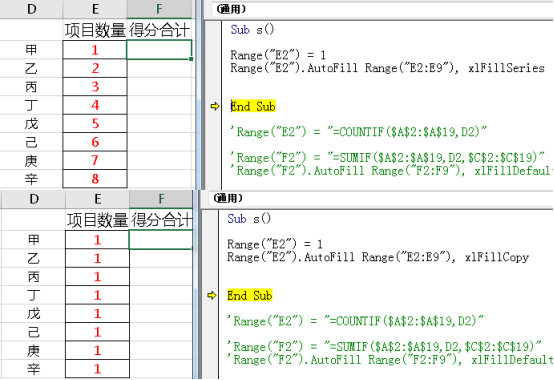Select column header E in the sheet numbered 1 to 8
The width and height of the screenshot is (554, 380).
tap(95, 9)
